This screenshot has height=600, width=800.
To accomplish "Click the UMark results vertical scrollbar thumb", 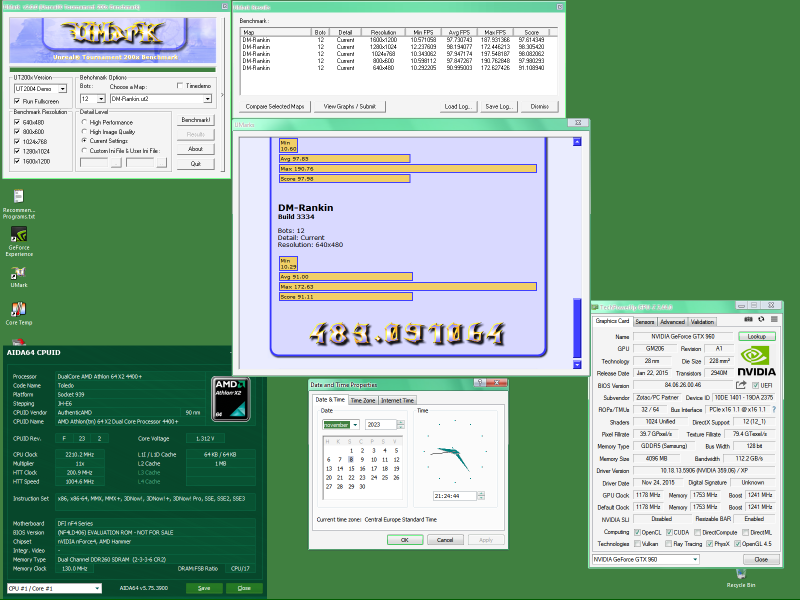I will point(577,328).
